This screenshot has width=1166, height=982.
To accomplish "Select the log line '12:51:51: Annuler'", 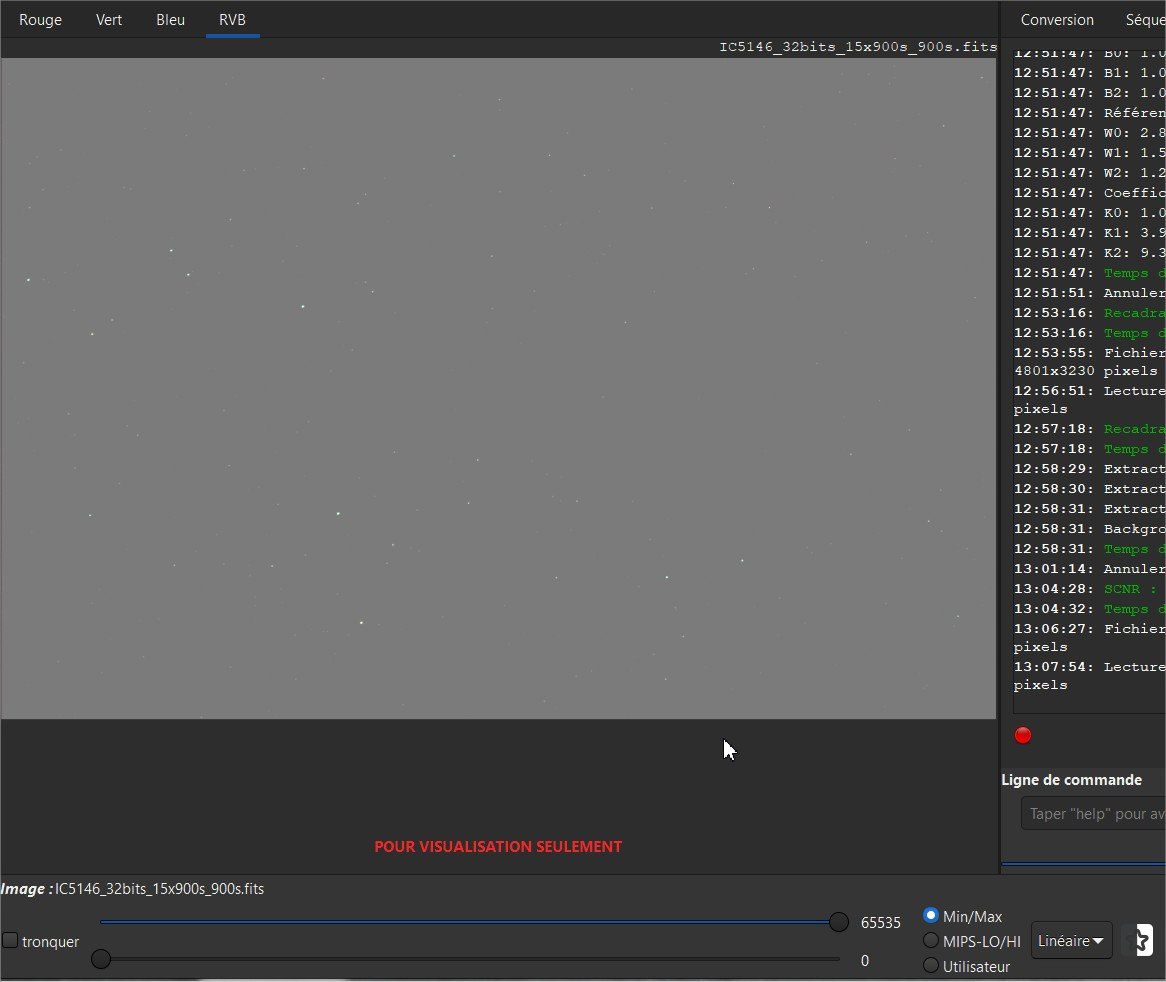I will click(x=1089, y=293).
